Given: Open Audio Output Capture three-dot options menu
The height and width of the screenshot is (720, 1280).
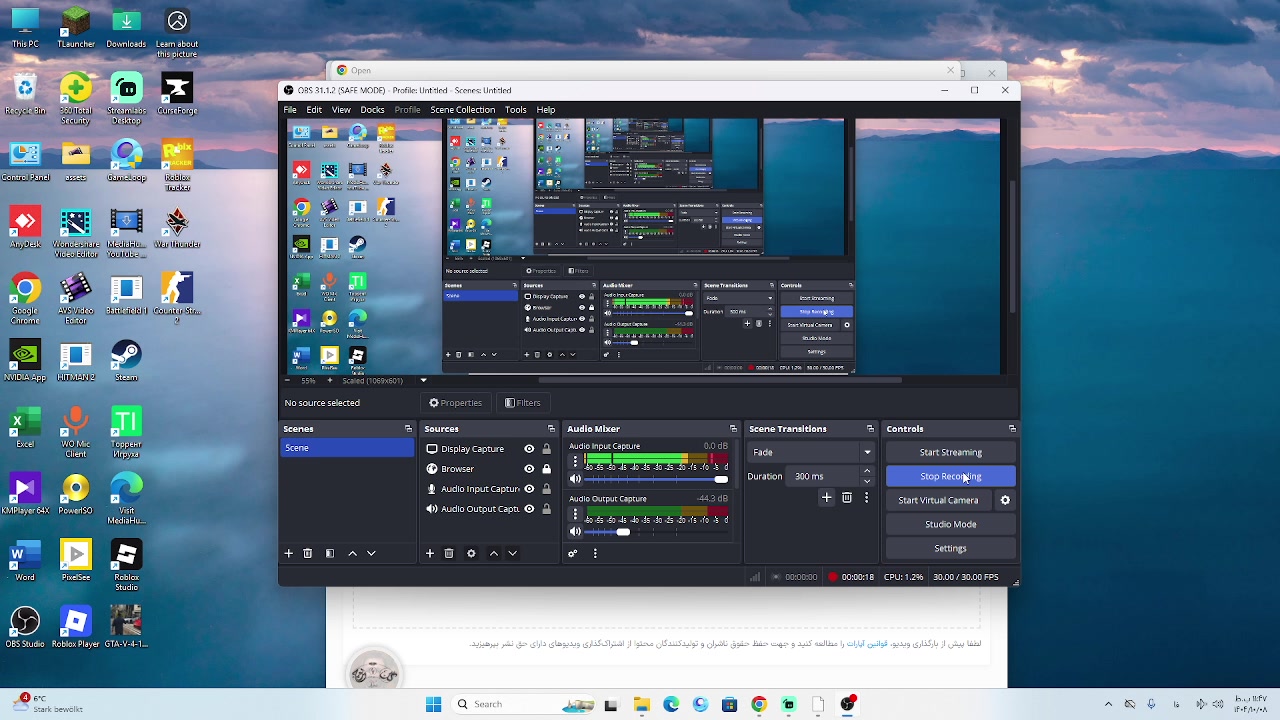Looking at the screenshot, I should tap(575, 514).
